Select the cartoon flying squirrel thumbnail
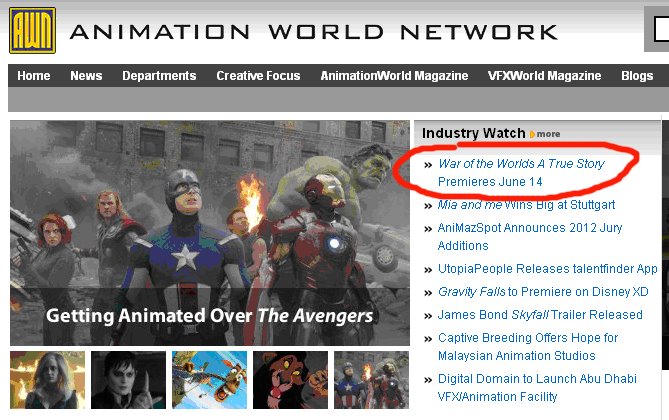This screenshot has width=669, height=420. coord(209,380)
